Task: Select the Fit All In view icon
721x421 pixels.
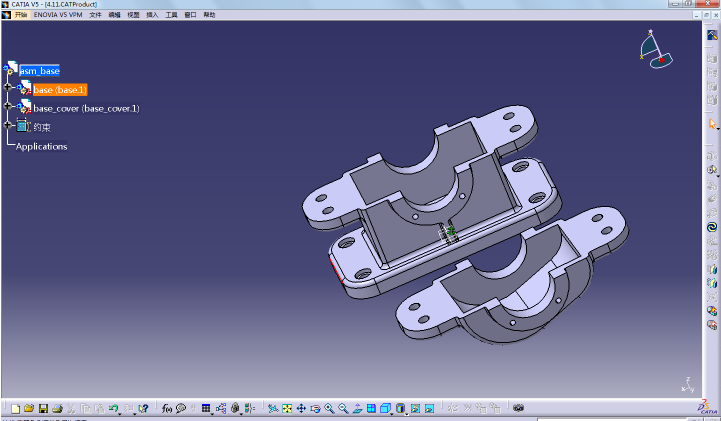Action: pos(287,408)
